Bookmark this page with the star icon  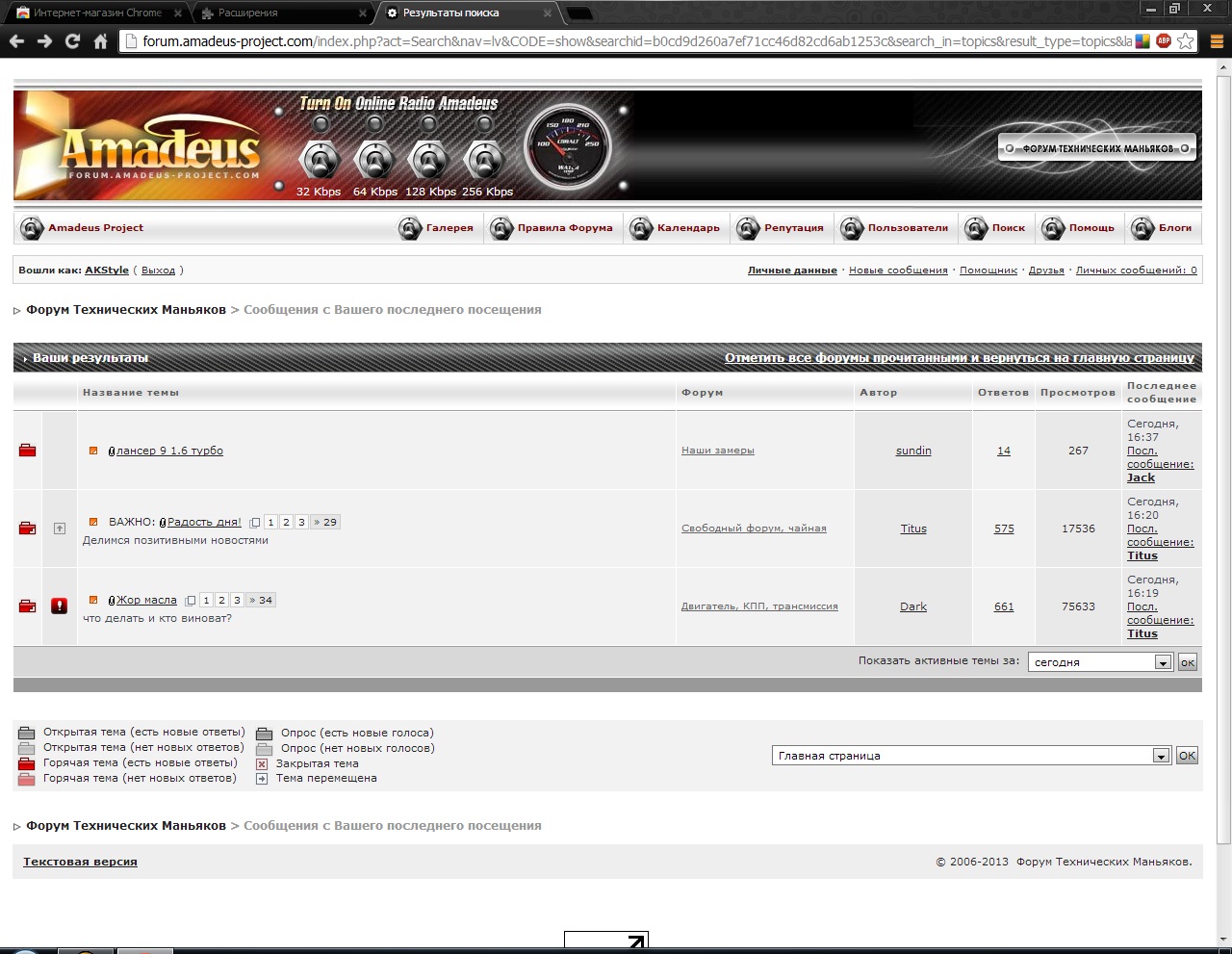pyautogui.click(x=1186, y=41)
